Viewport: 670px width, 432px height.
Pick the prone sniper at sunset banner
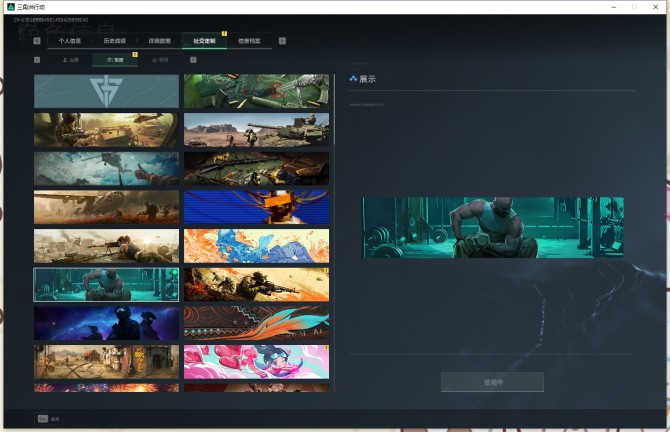click(x=106, y=246)
